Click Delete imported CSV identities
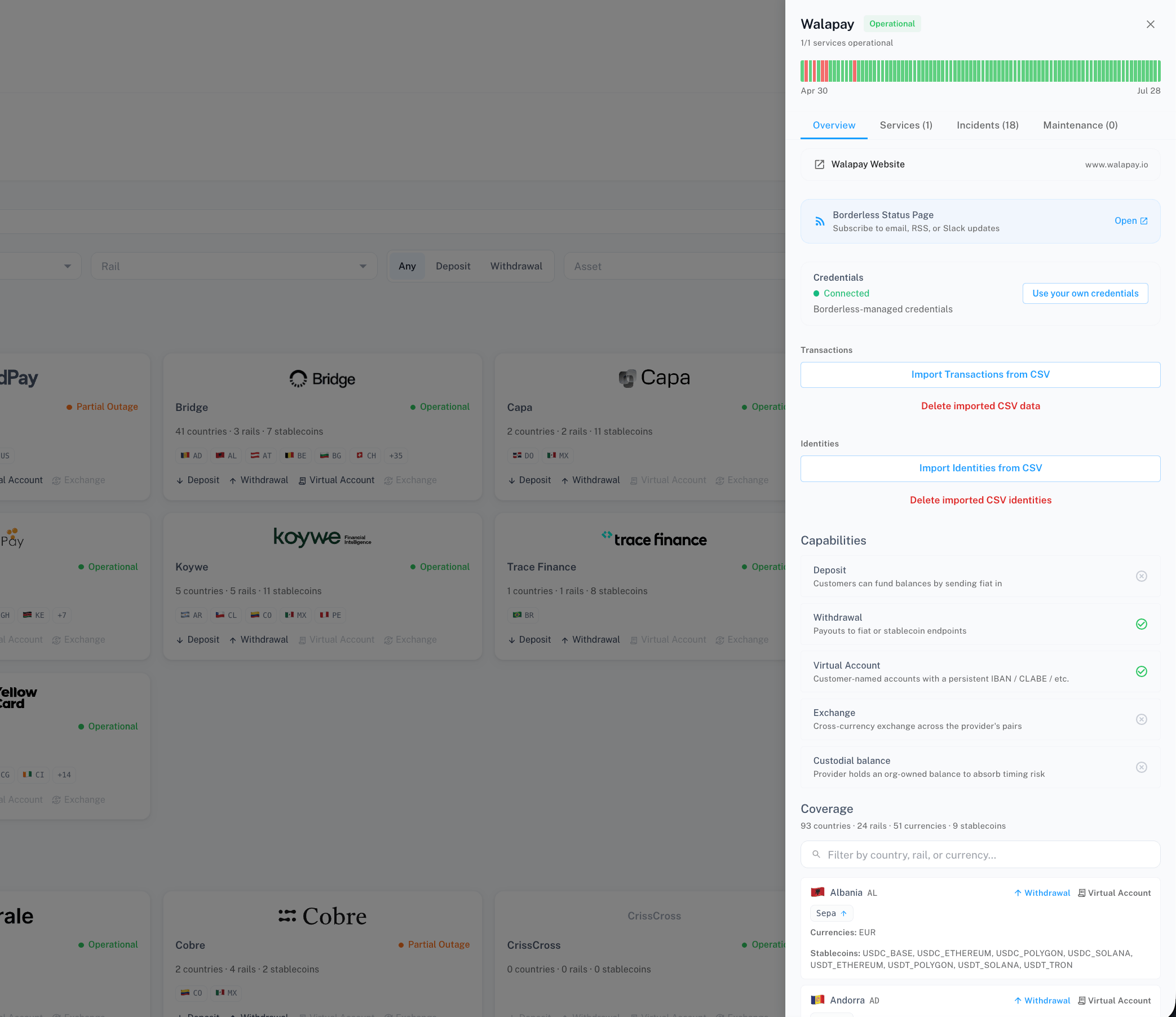 pyautogui.click(x=980, y=500)
